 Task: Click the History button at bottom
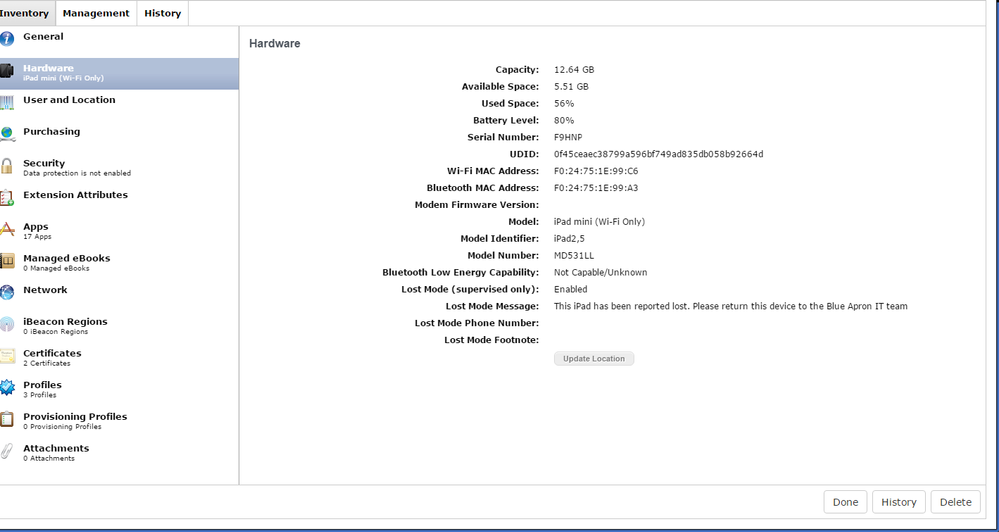[898, 502]
